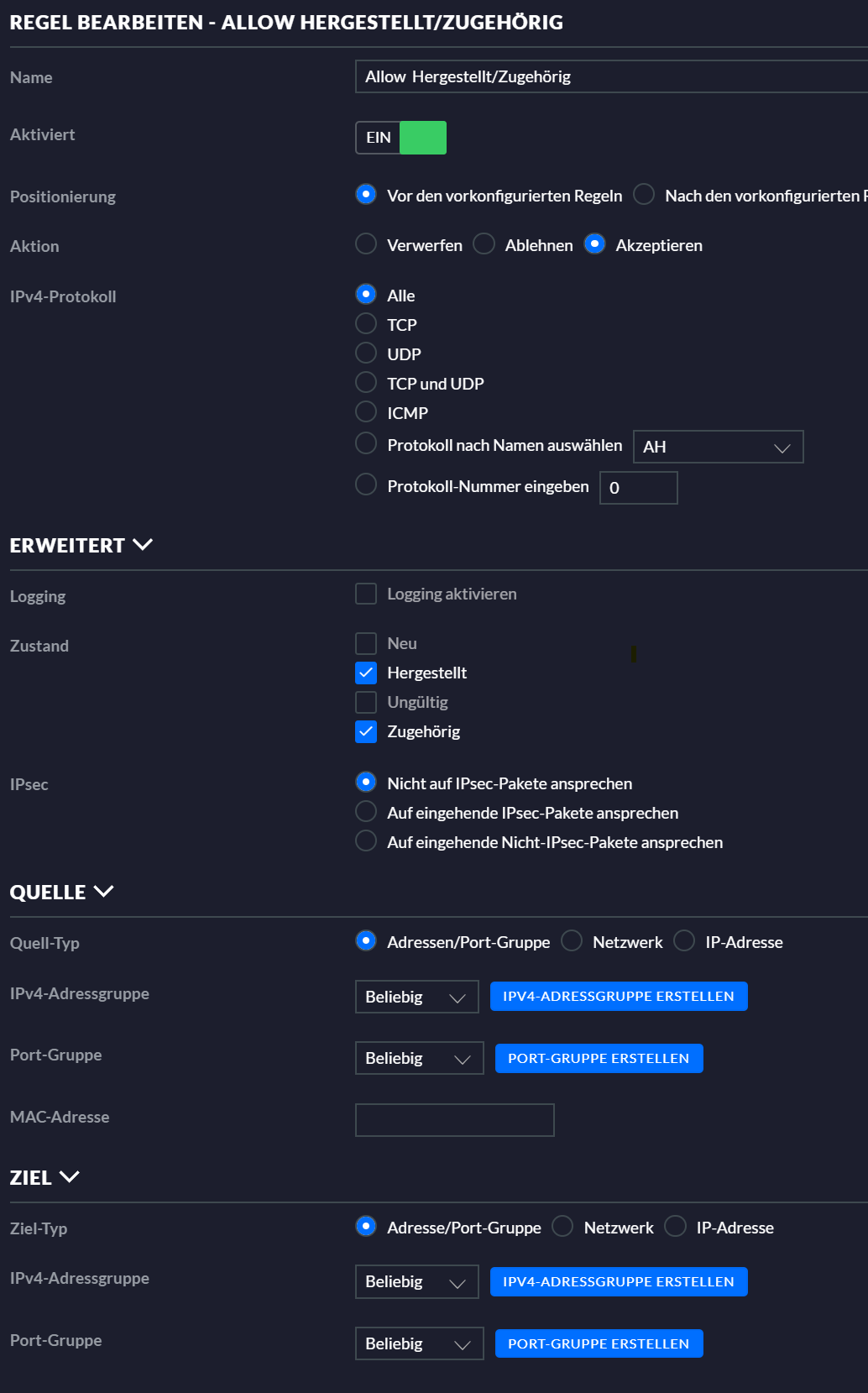868x1393 pixels.
Task: Select Netzwerk as the source type
Action: pos(573,941)
